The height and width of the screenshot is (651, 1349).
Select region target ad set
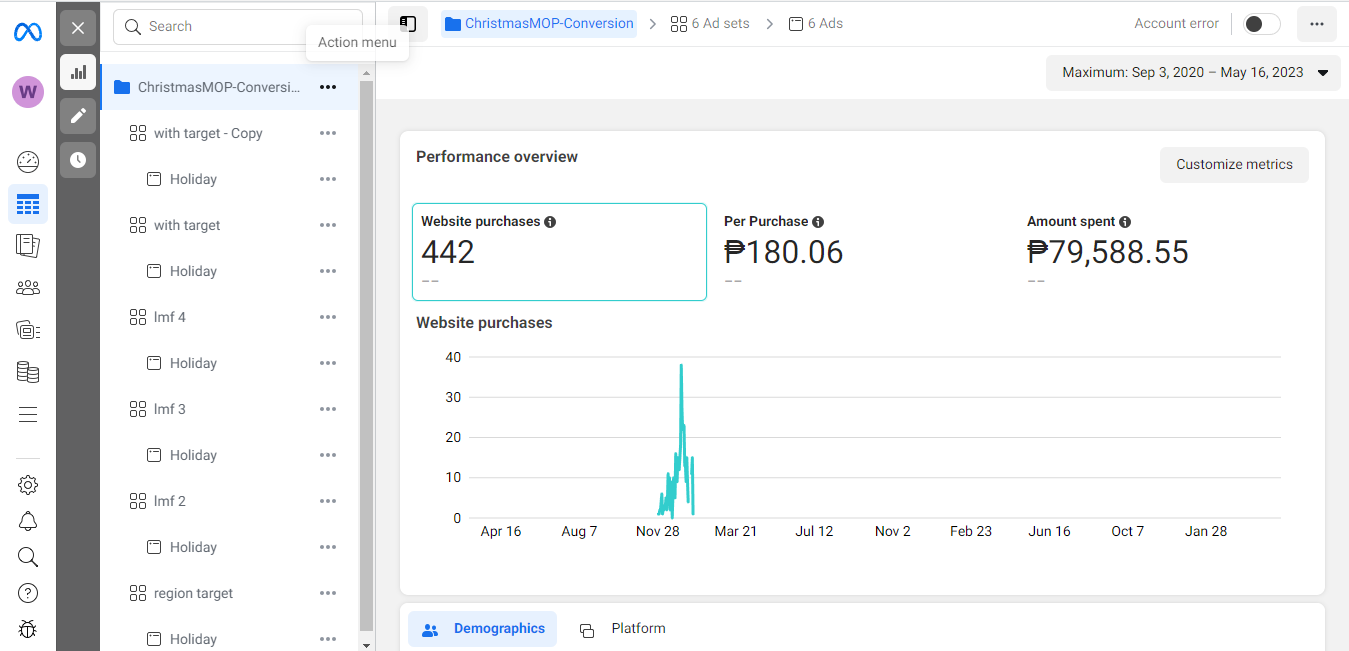(193, 593)
